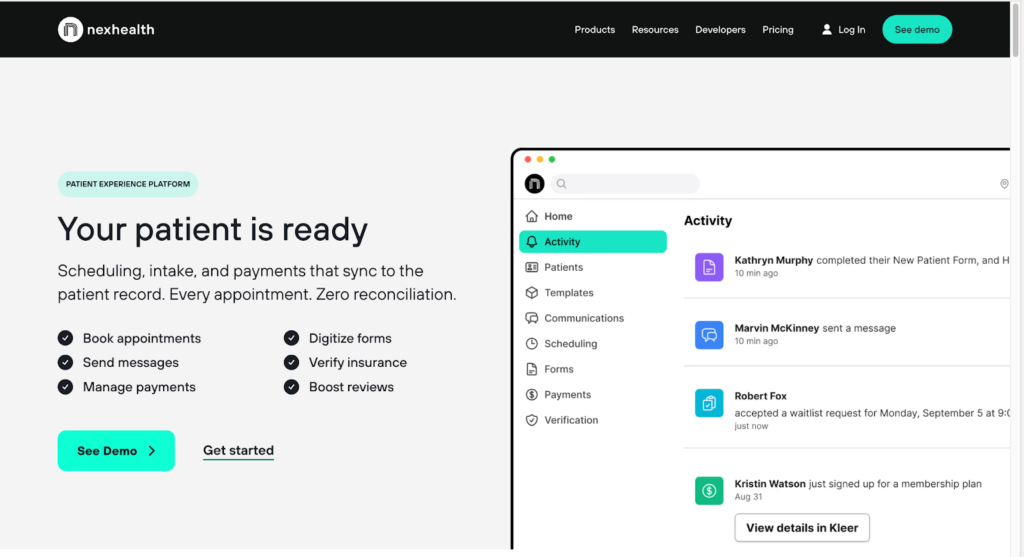Click the NexHealth logo in the header
Screen dimensions: 1024x557
[x=106, y=30]
